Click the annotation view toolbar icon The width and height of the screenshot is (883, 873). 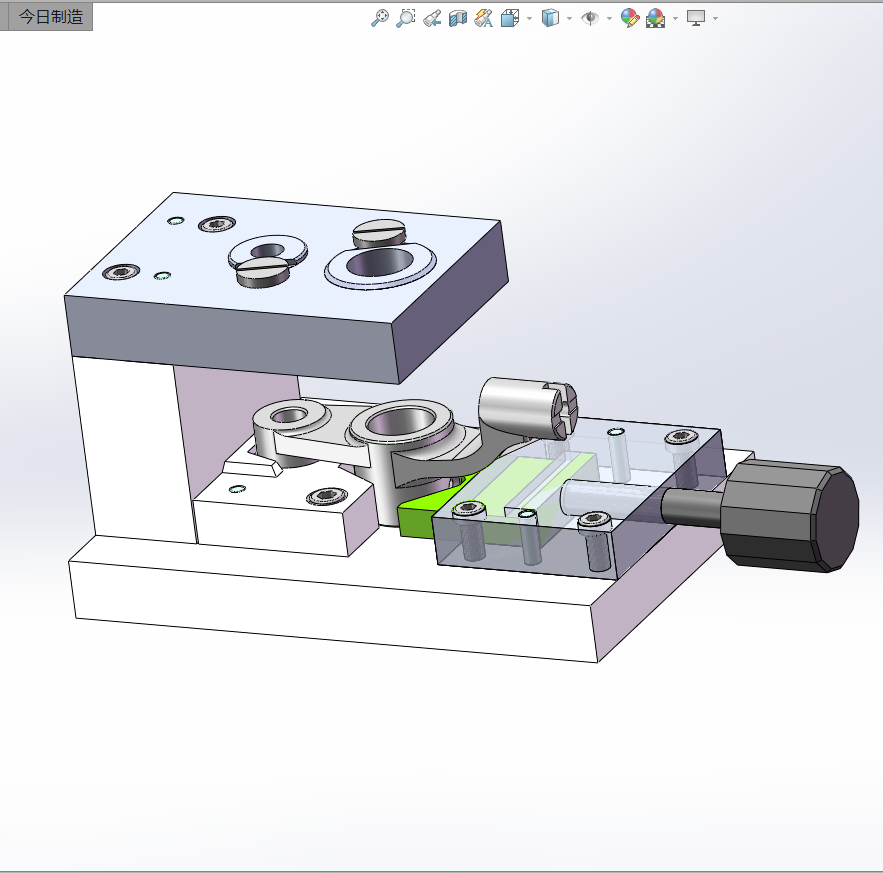coord(482,17)
